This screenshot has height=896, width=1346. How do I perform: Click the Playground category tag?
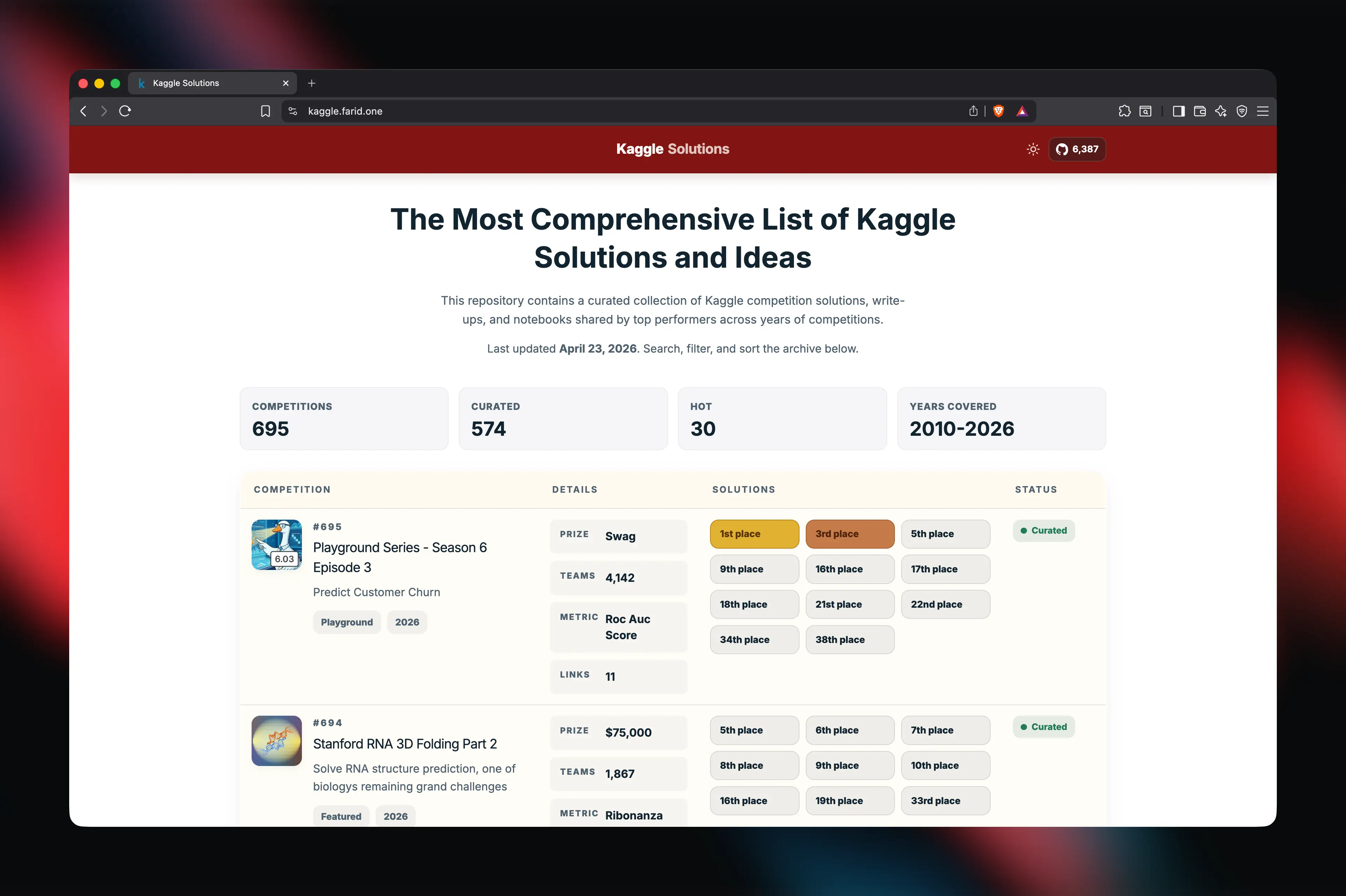point(347,622)
